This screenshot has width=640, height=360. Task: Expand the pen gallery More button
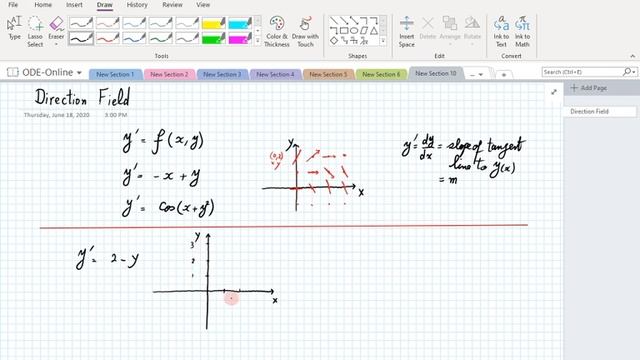[x=258, y=41]
